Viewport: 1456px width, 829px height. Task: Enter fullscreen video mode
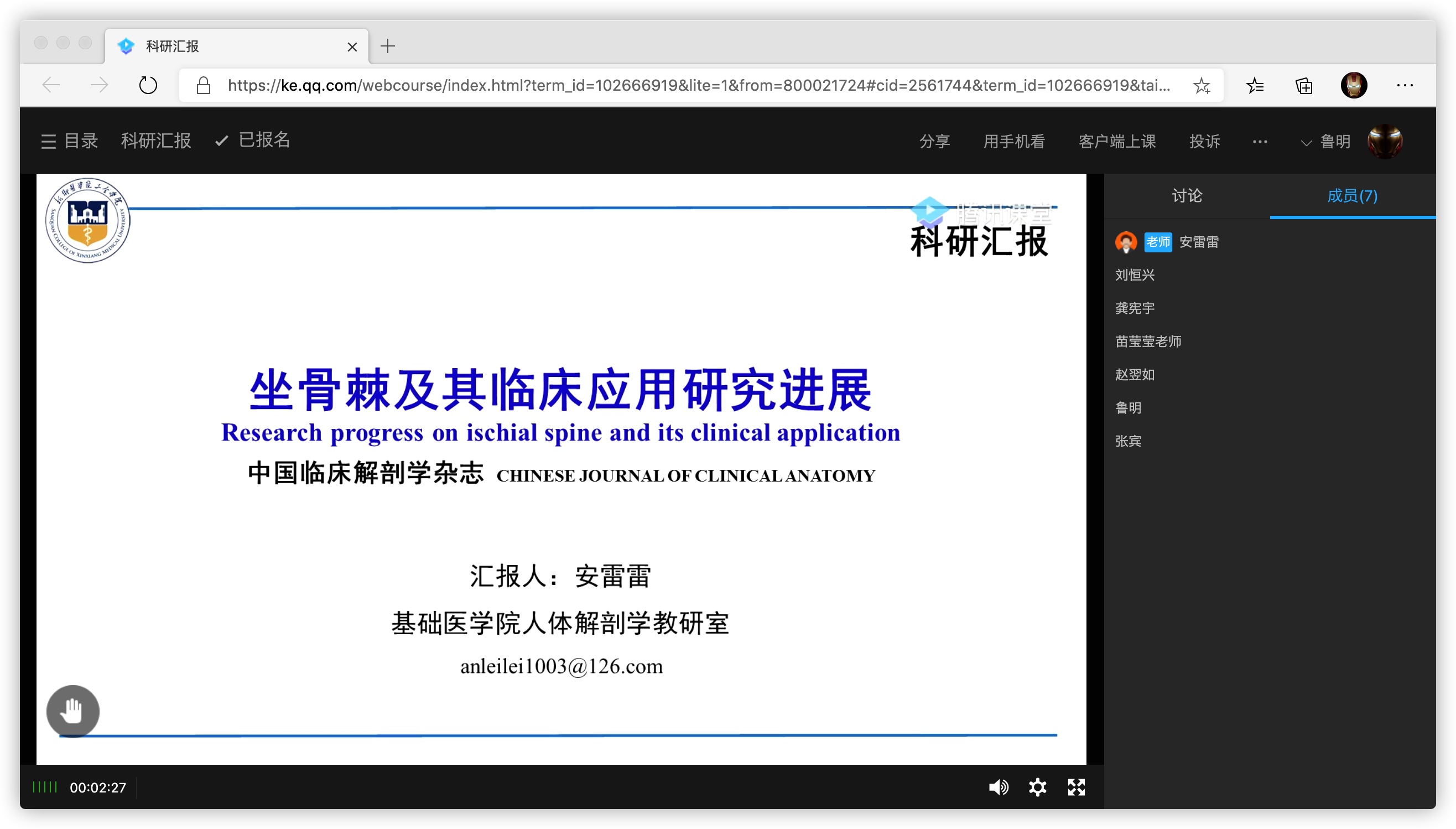(x=1076, y=787)
